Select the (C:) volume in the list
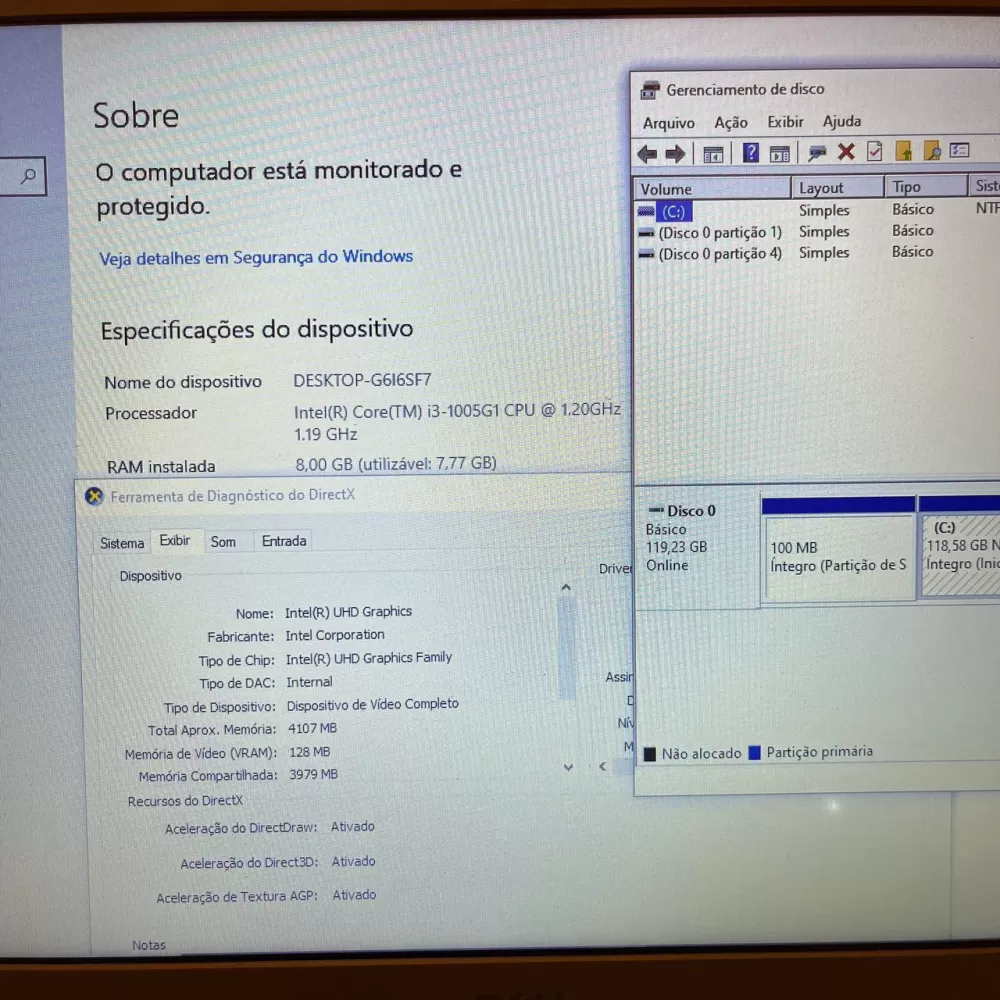This screenshot has width=1000, height=1000. (674, 212)
